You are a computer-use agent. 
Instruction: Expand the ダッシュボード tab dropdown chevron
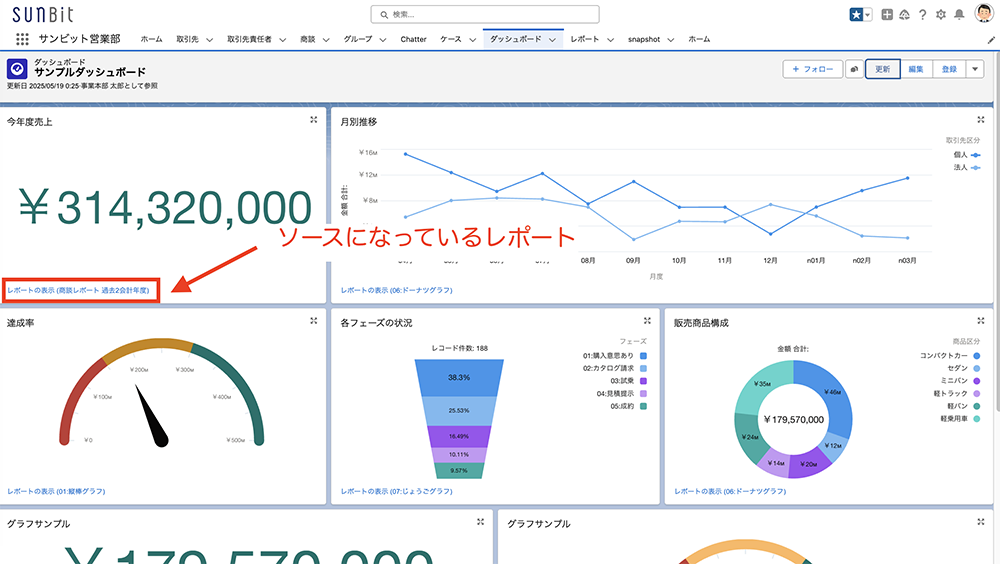(552, 40)
